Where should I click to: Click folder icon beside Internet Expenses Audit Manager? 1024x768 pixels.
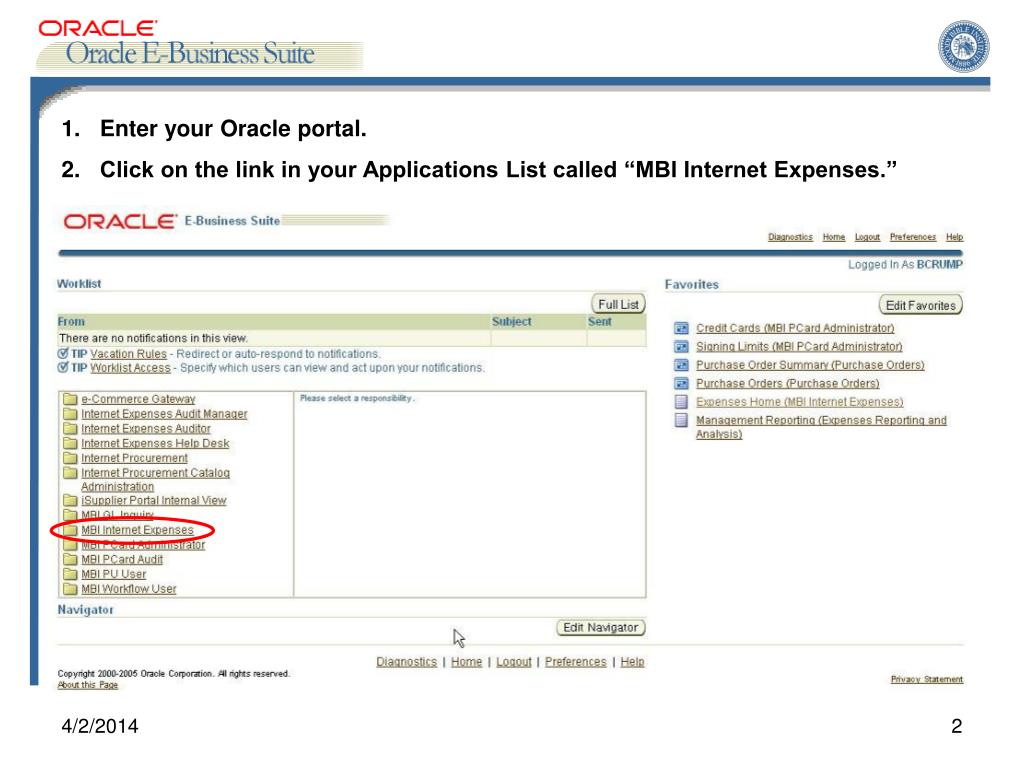click(x=70, y=414)
